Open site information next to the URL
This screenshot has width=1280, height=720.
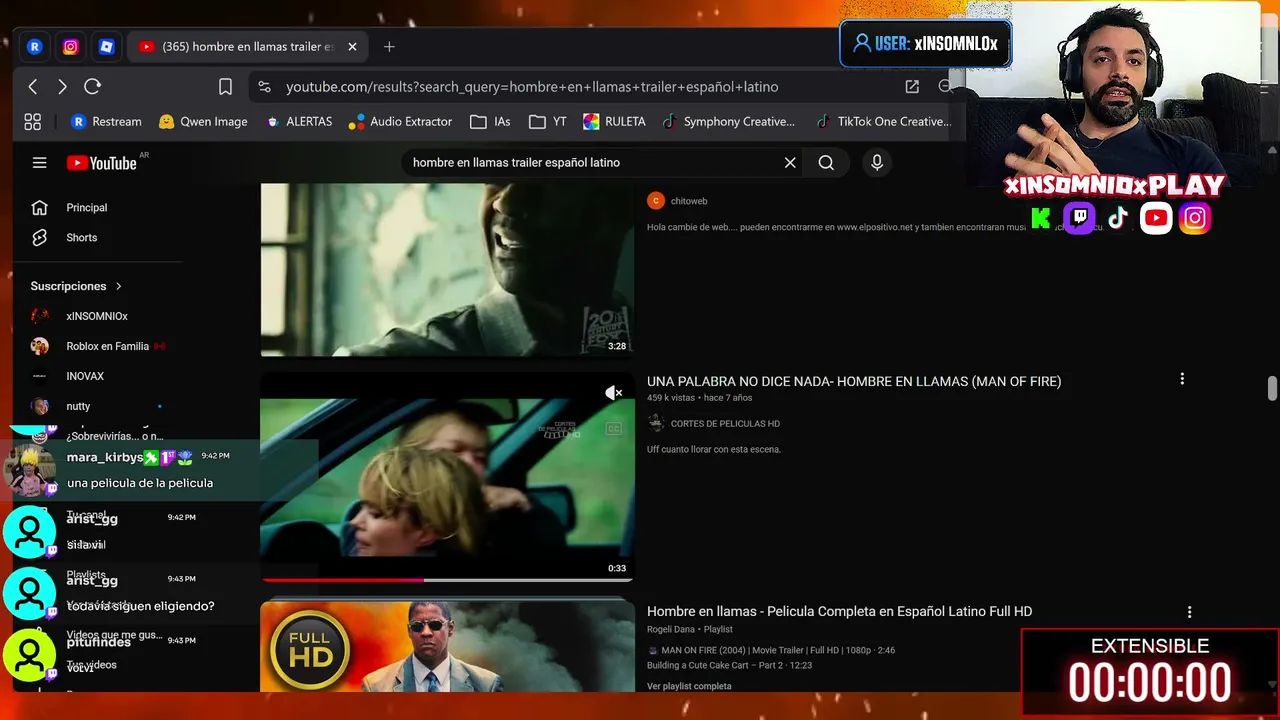click(x=264, y=87)
